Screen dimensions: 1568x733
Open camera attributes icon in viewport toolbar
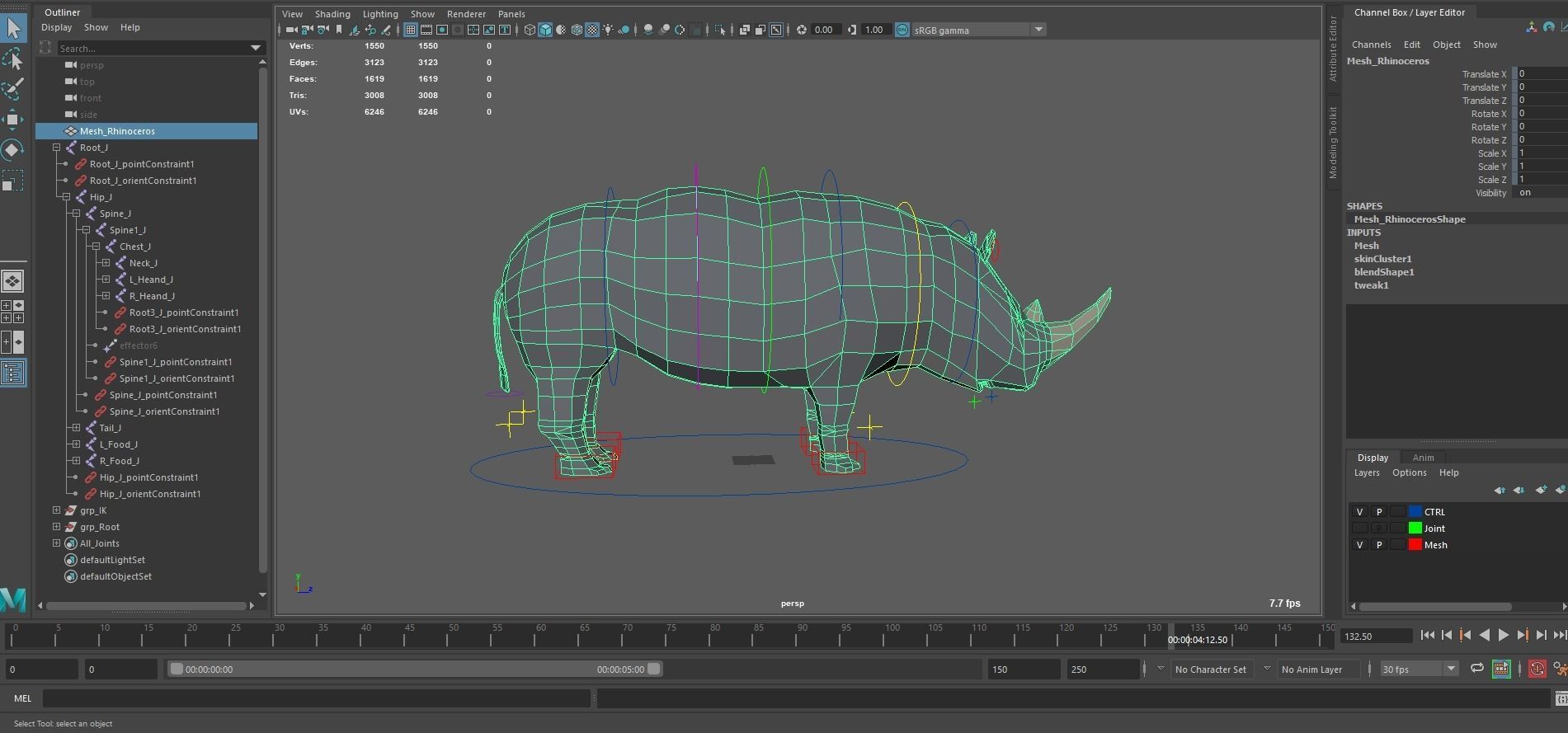(323, 30)
